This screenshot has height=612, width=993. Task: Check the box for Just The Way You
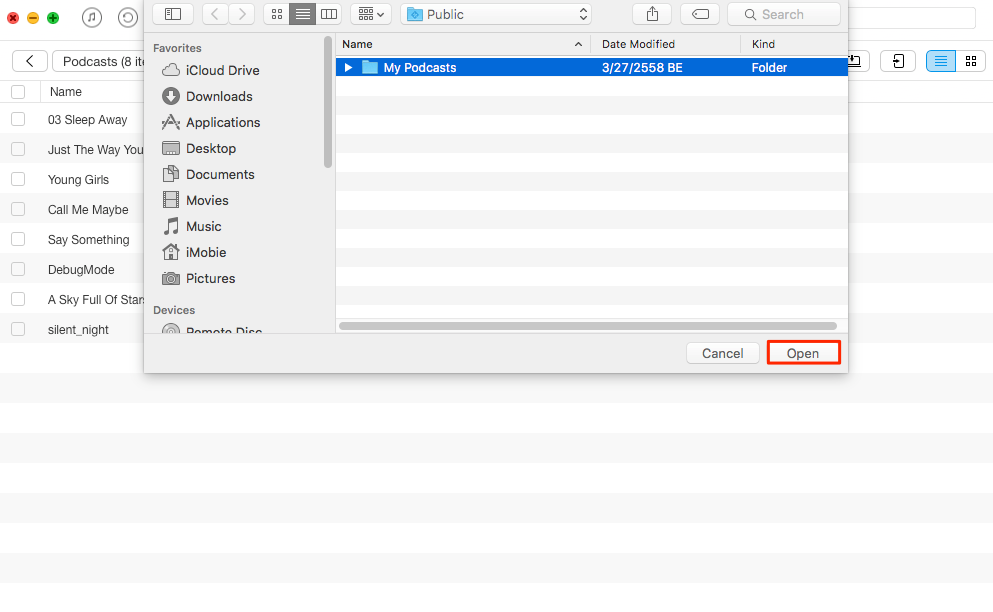18,149
